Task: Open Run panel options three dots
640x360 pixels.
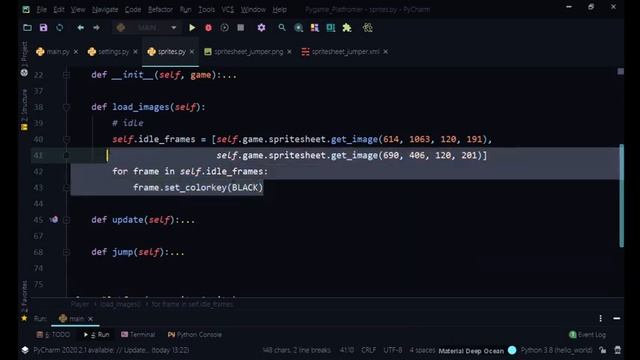Action: pos(600,318)
